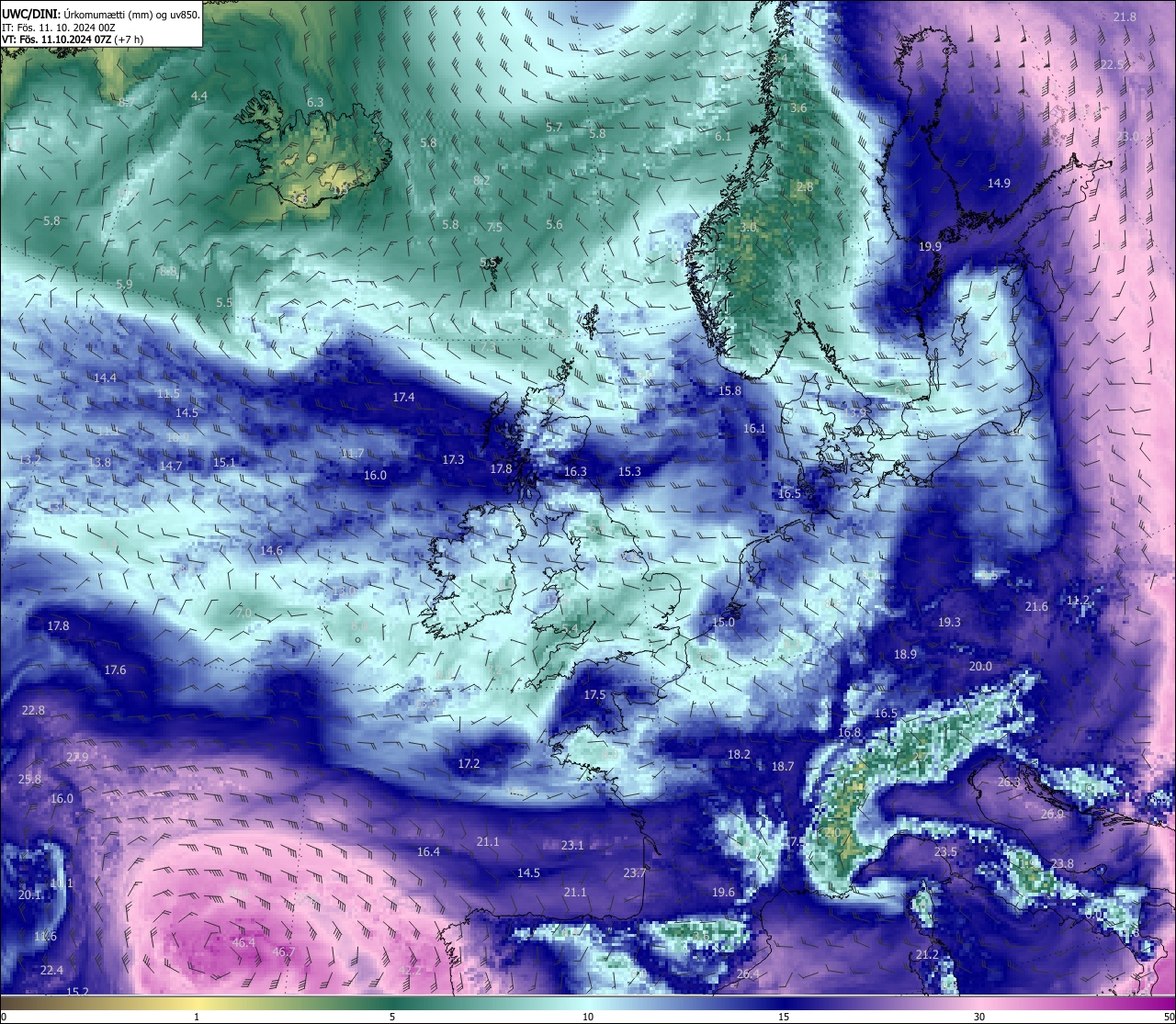Screen dimensions: 1176x1024
Task: Click the 25.8 value at left edge
Action: click(29, 780)
